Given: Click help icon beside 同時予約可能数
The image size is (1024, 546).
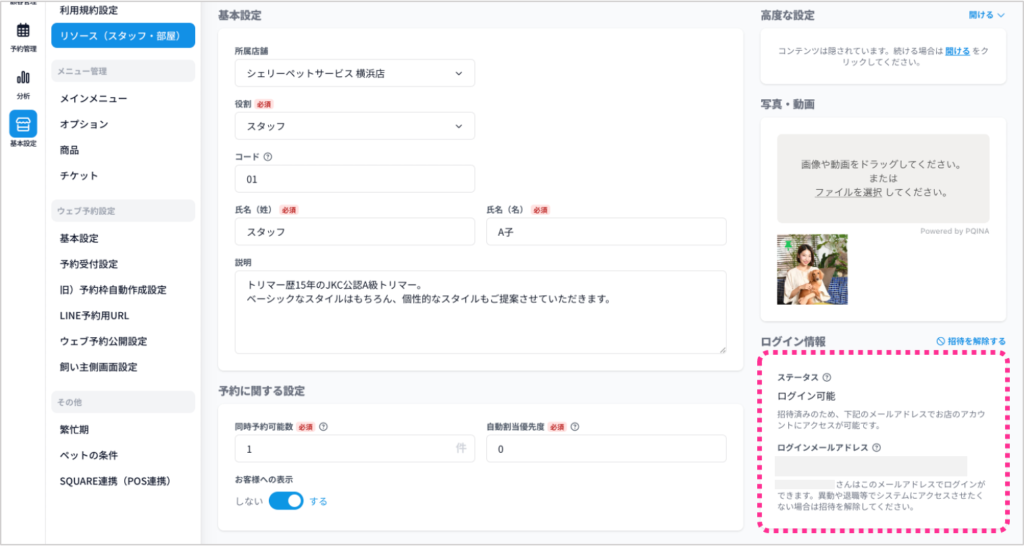Looking at the screenshot, I should pos(323,426).
